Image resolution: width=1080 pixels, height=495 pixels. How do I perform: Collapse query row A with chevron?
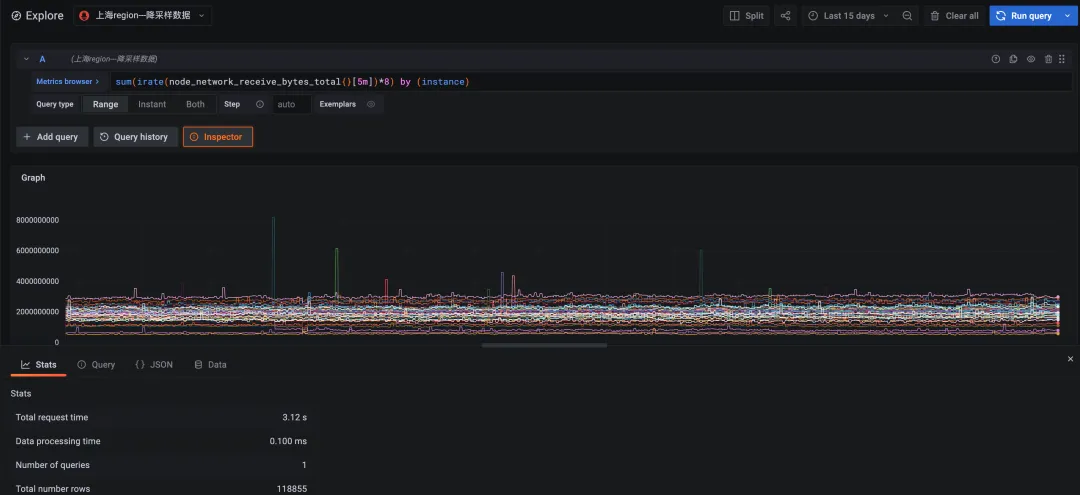tap(26, 59)
